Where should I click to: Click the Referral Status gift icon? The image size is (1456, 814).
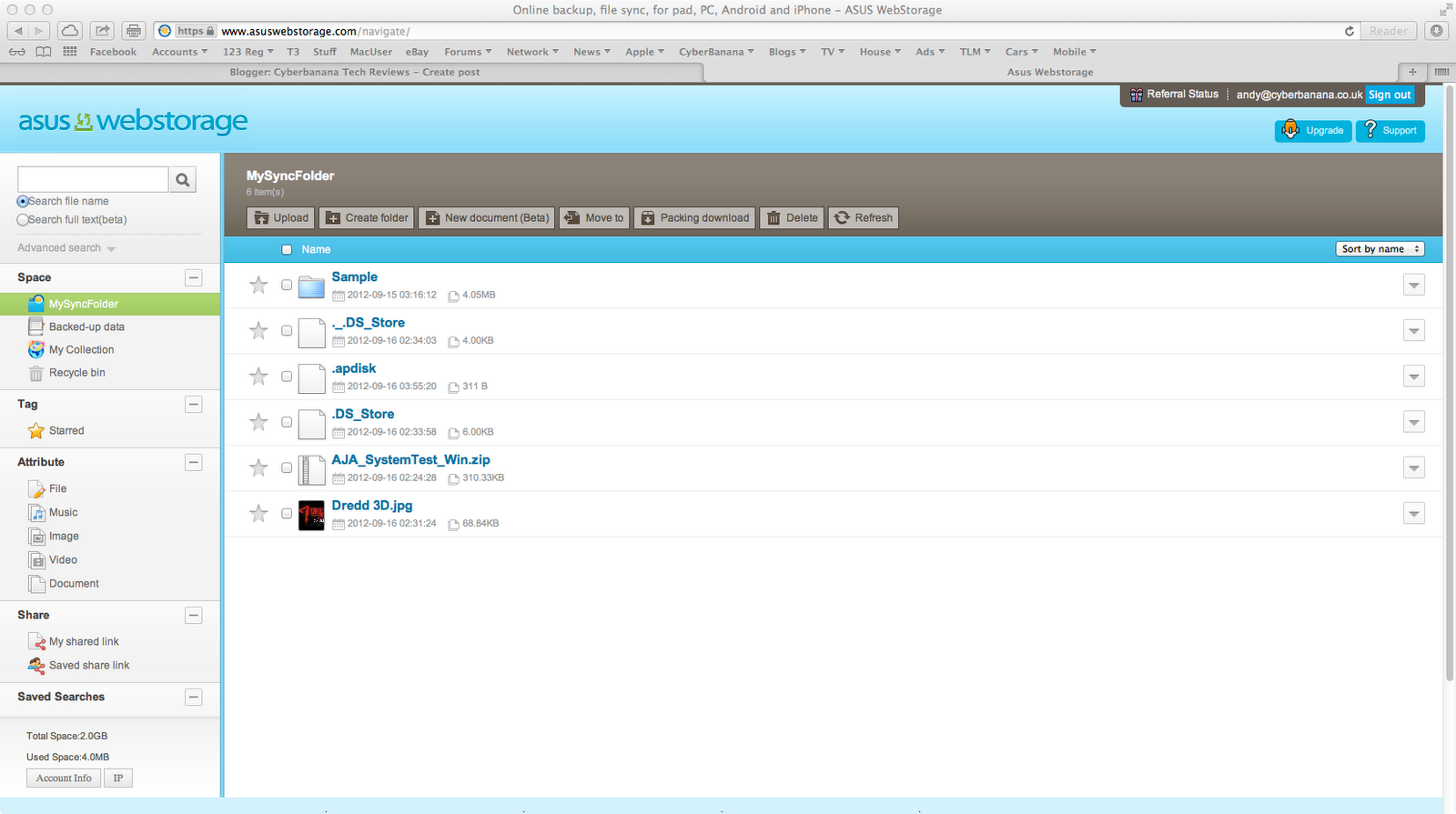(1137, 95)
